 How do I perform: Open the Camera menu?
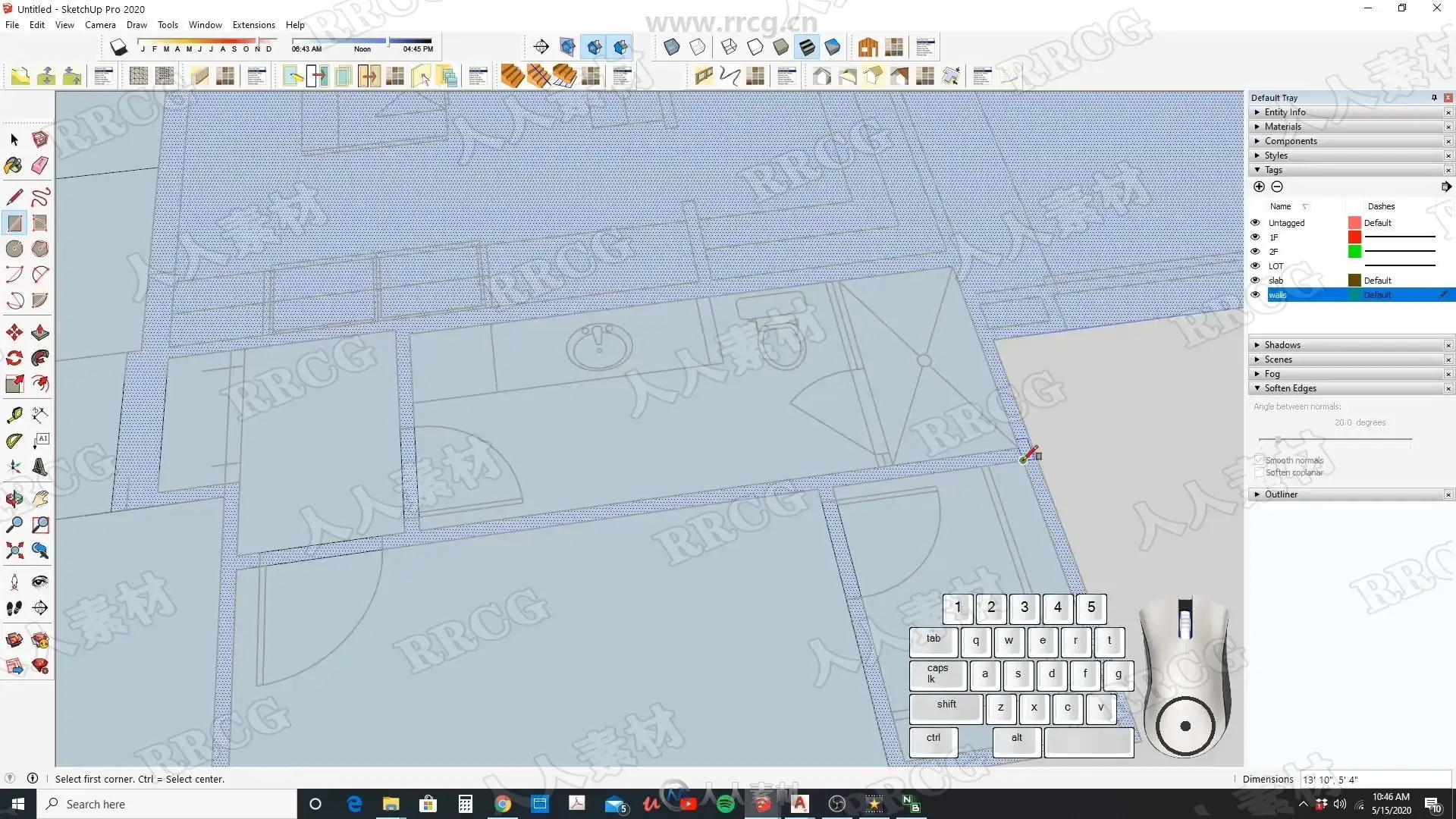(x=100, y=25)
